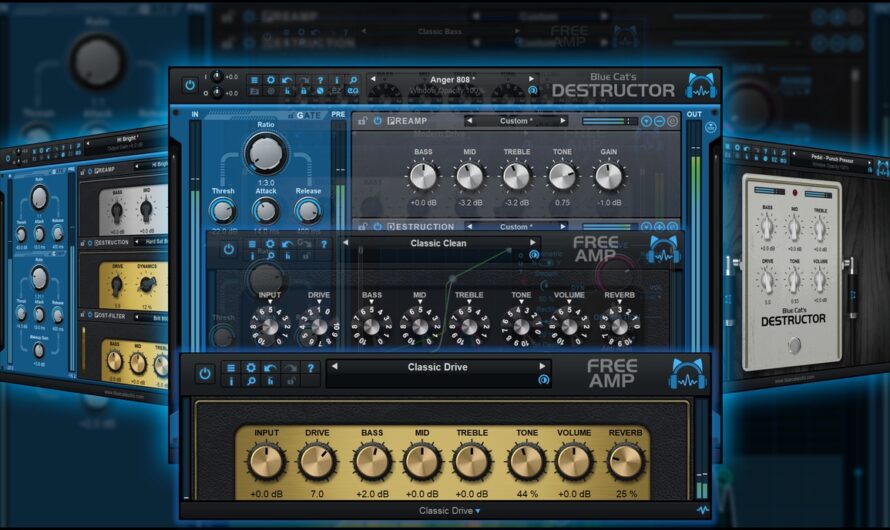Click Gate Ratio knob
Screen dimensions: 890x530
[266, 154]
